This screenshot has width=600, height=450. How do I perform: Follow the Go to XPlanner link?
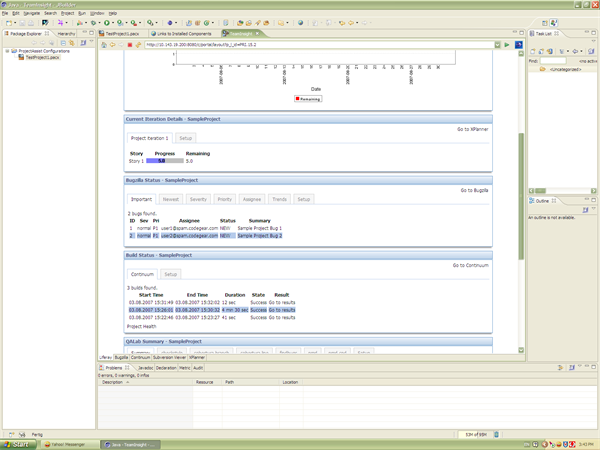coord(472,129)
